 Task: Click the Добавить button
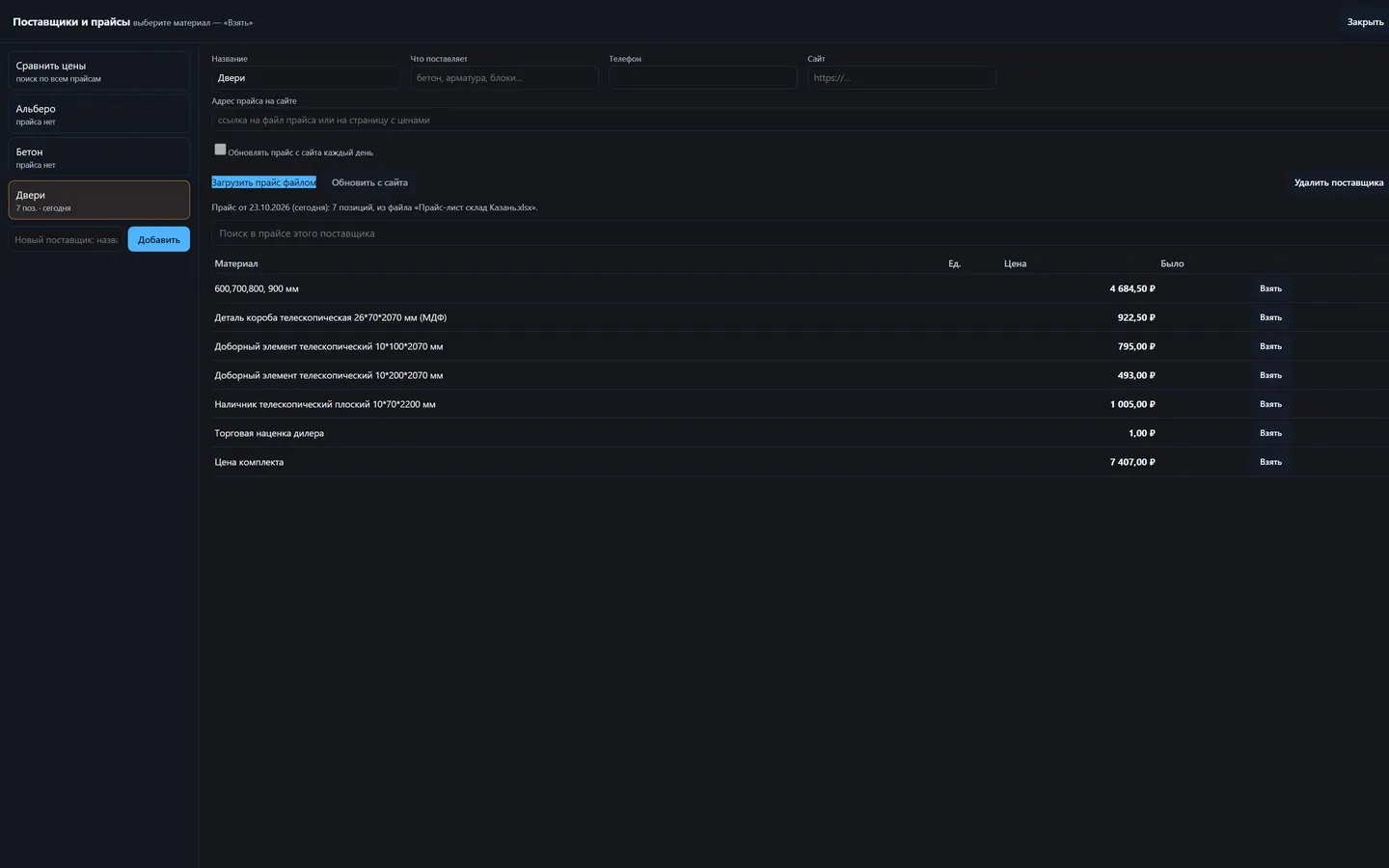(159, 239)
